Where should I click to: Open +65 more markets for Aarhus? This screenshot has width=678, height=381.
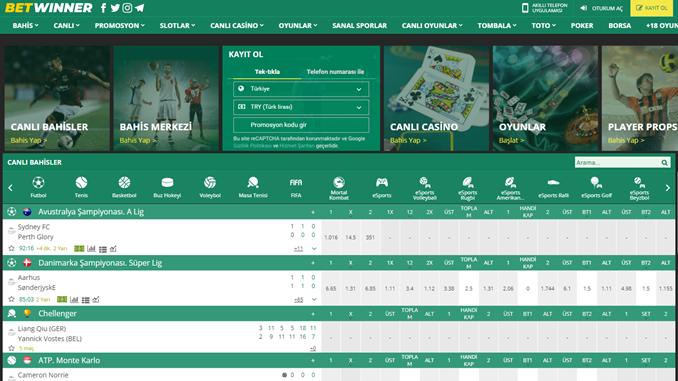pyautogui.click(x=298, y=299)
